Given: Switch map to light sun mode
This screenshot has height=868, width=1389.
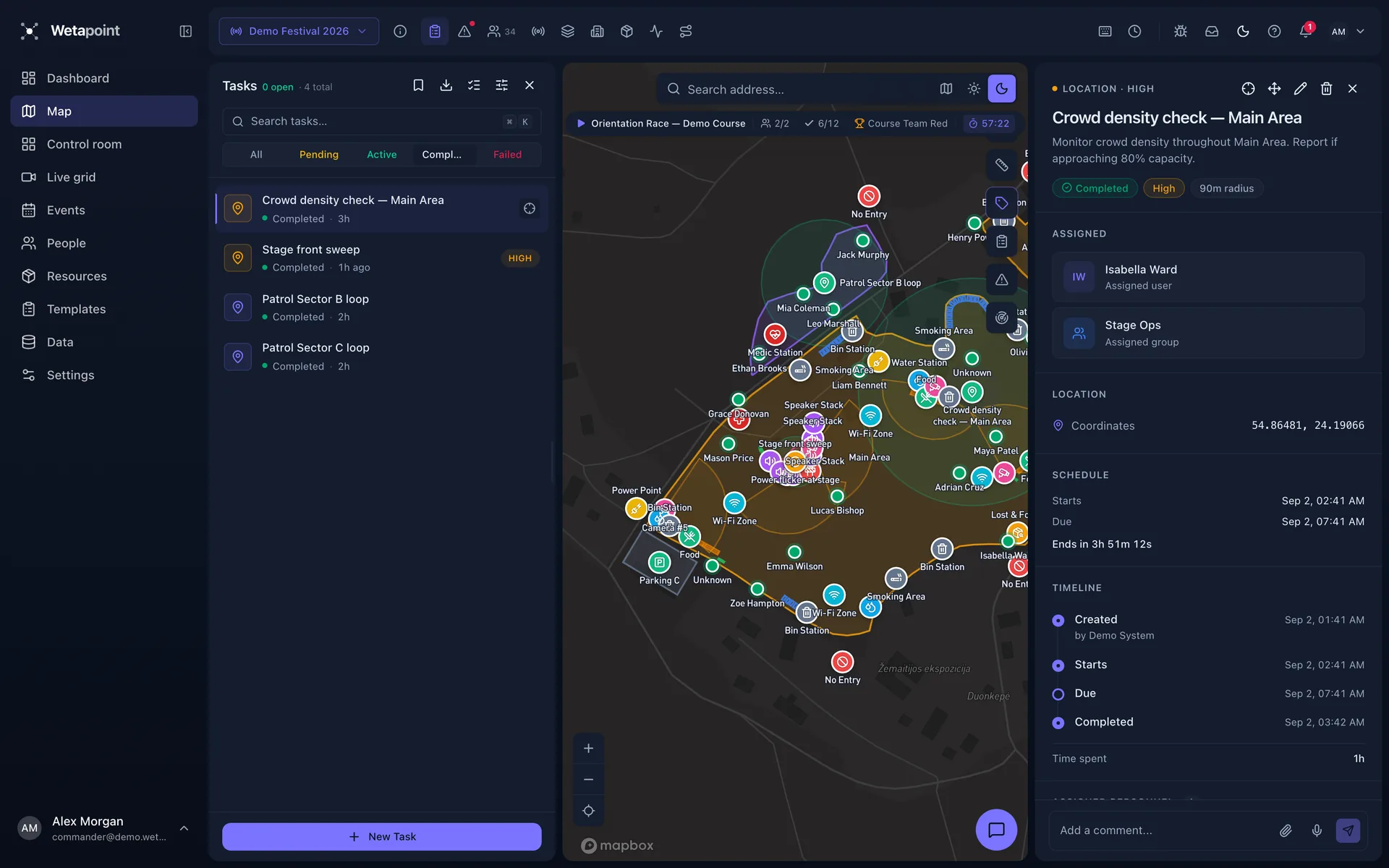Looking at the screenshot, I should coord(974,89).
